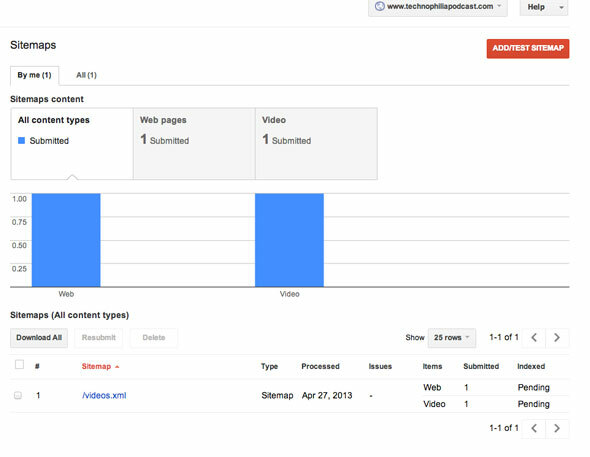Click the sort arrow next to Sitemap column

[x=117, y=367]
